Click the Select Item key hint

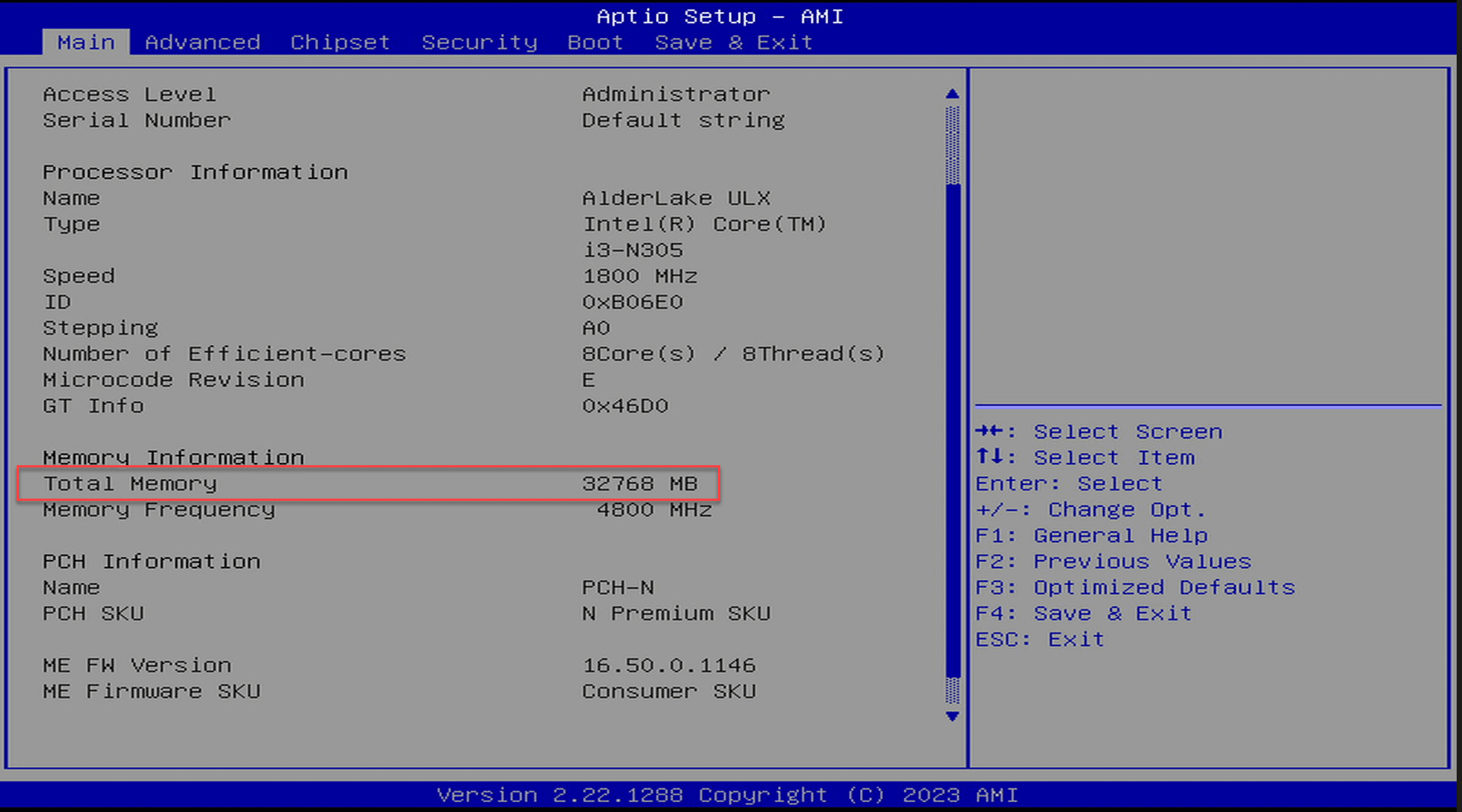(1085, 458)
